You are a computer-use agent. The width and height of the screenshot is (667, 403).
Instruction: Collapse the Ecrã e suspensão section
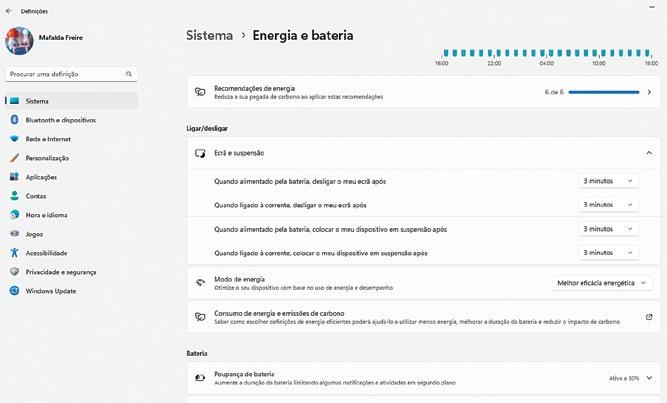click(x=649, y=153)
